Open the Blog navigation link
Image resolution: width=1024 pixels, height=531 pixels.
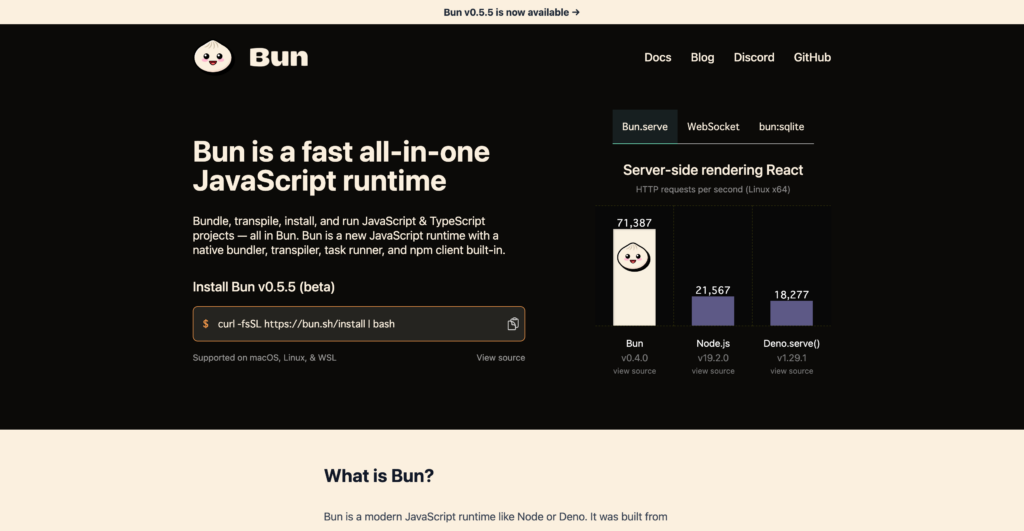(x=702, y=57)
